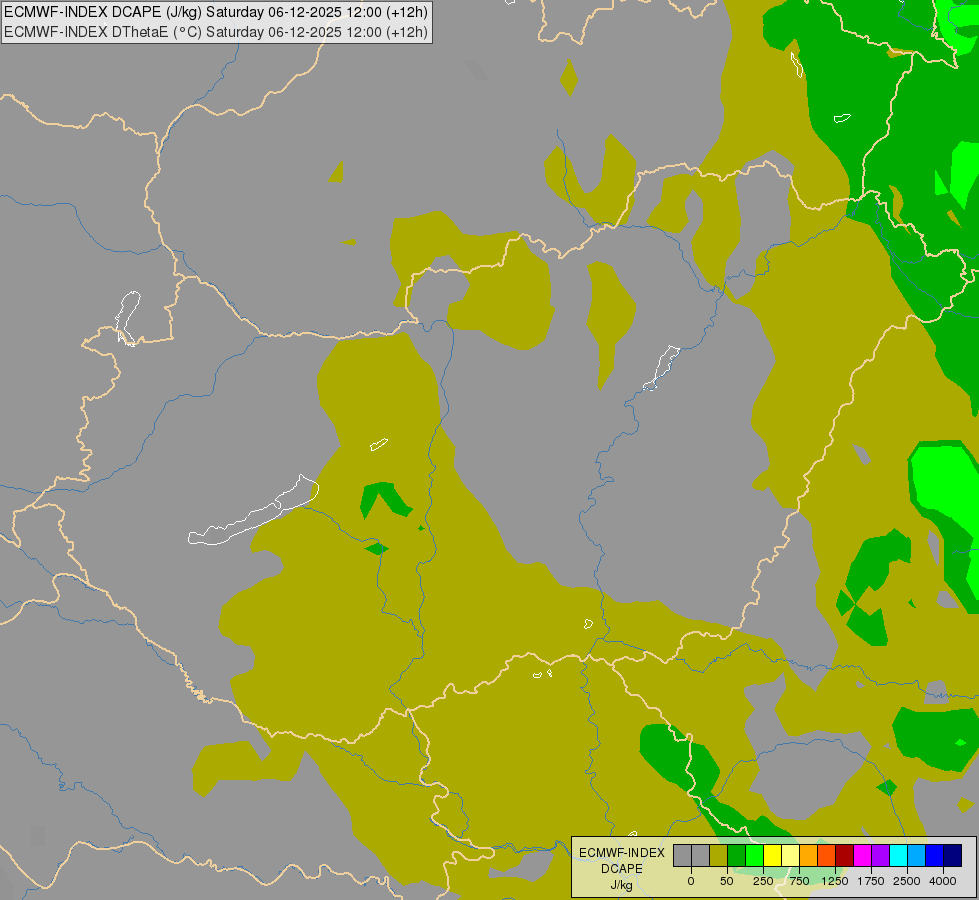Click the '1250' legend scale label

tap(835, 881)
